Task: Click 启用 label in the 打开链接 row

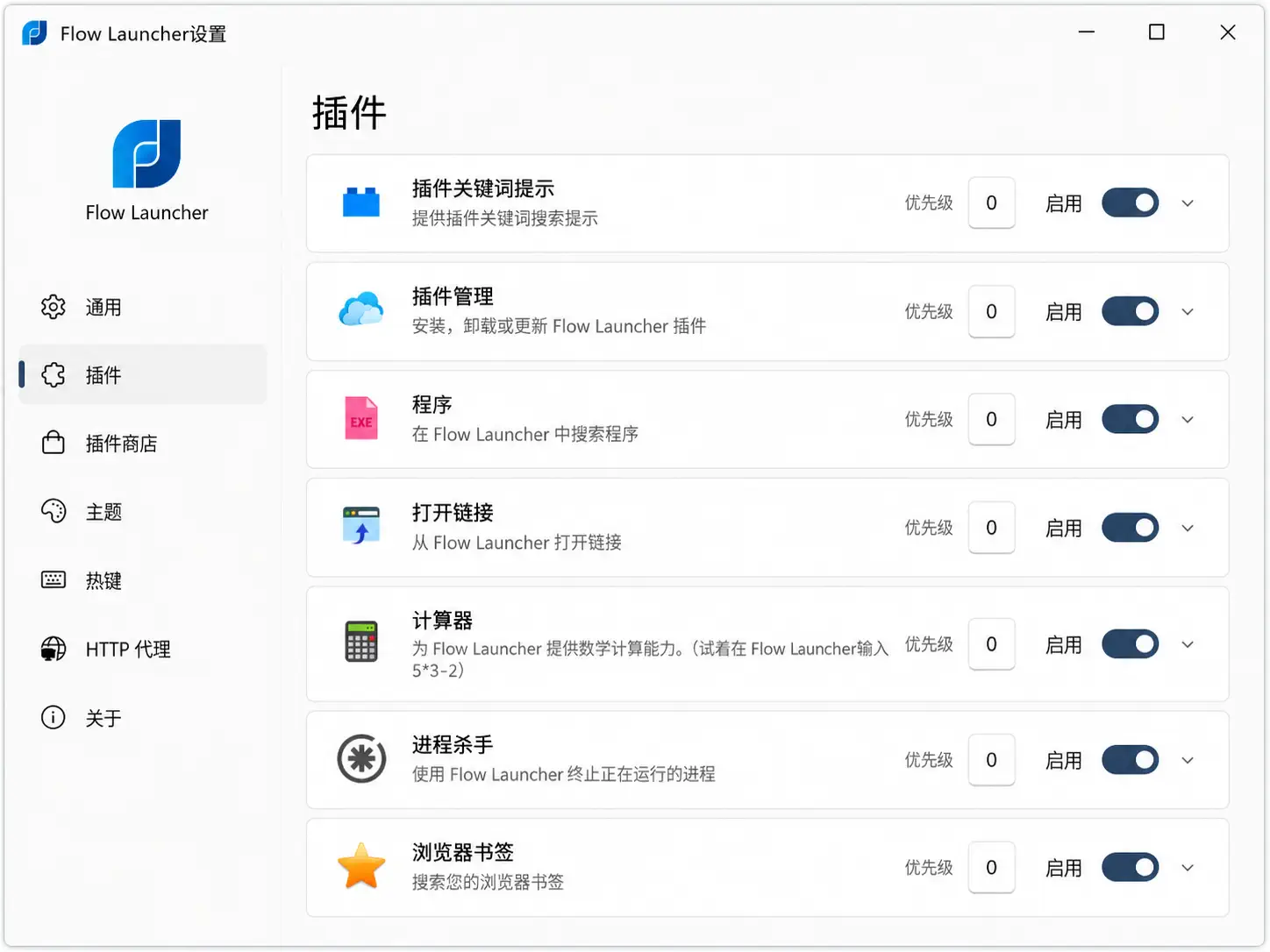Action: point(1063,528)
